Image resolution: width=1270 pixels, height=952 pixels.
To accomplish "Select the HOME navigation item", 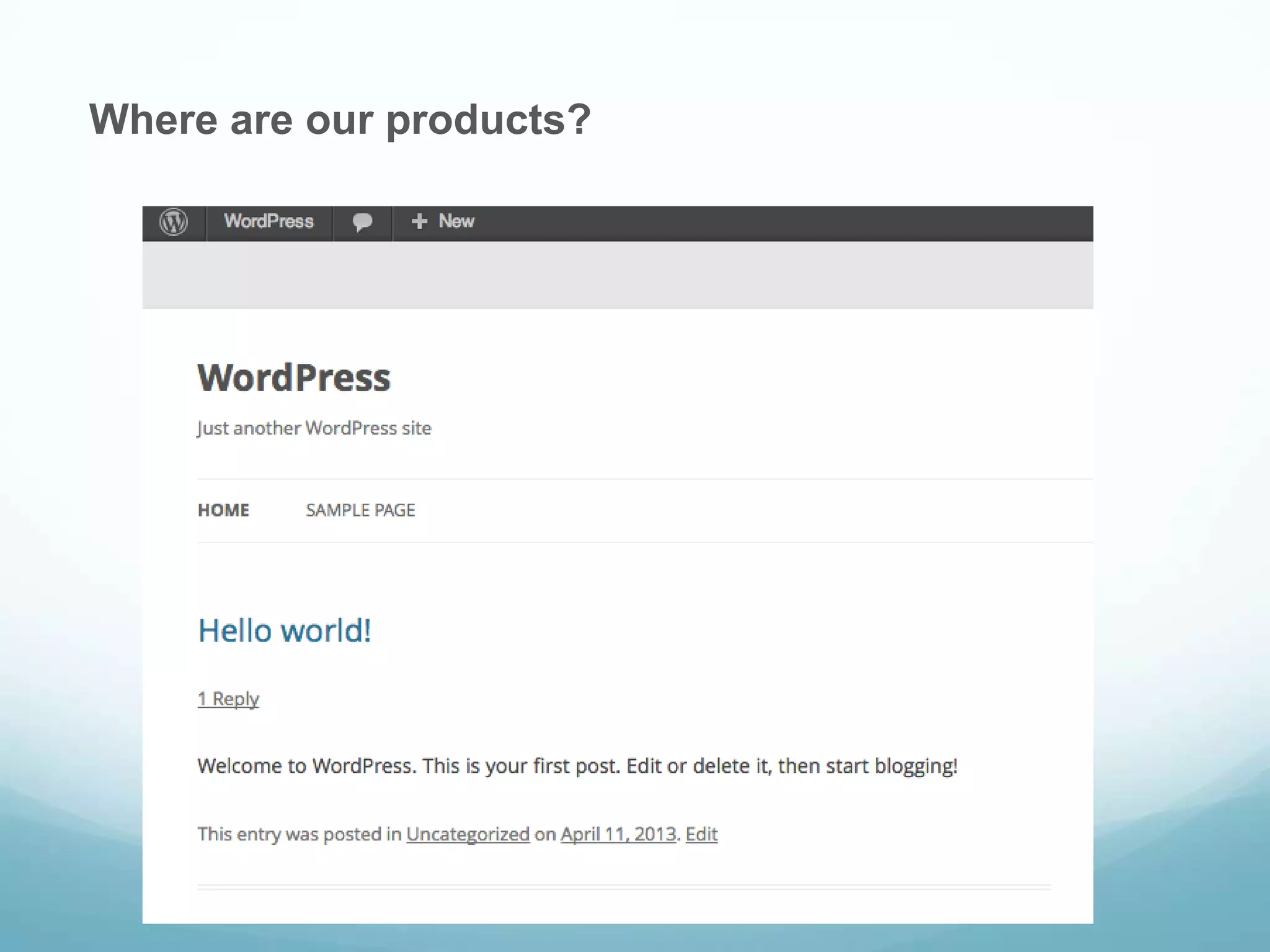I will click(223, 510).
